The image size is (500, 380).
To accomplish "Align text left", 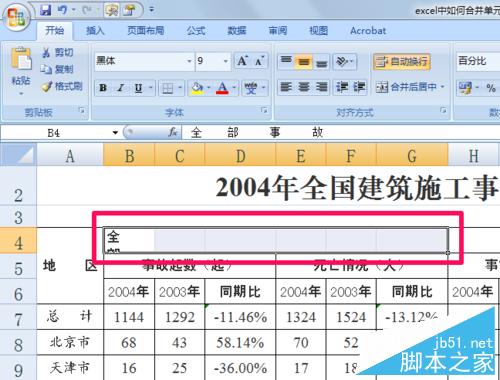I will click(x=286, y=87).
